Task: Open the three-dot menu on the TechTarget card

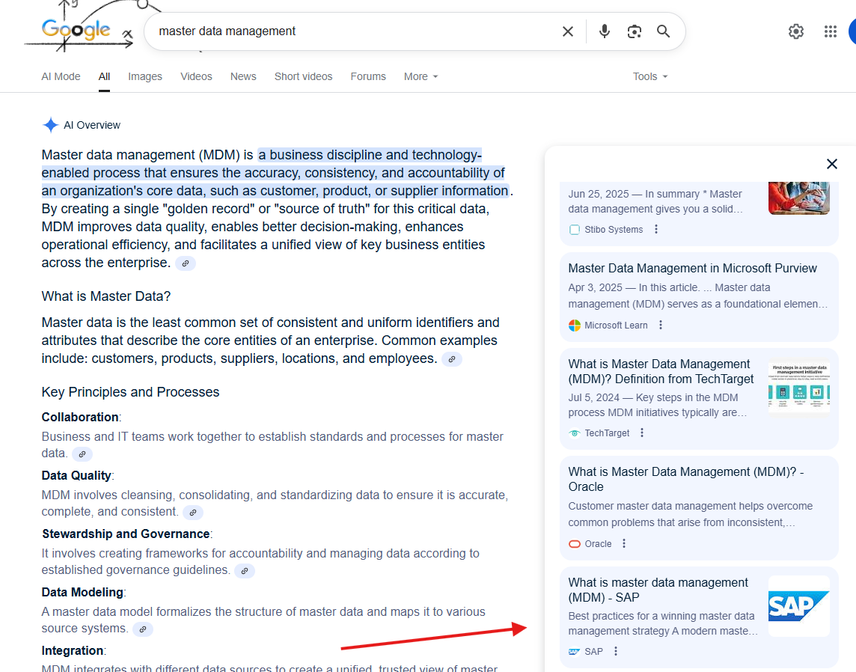Action: pos(641,431)
